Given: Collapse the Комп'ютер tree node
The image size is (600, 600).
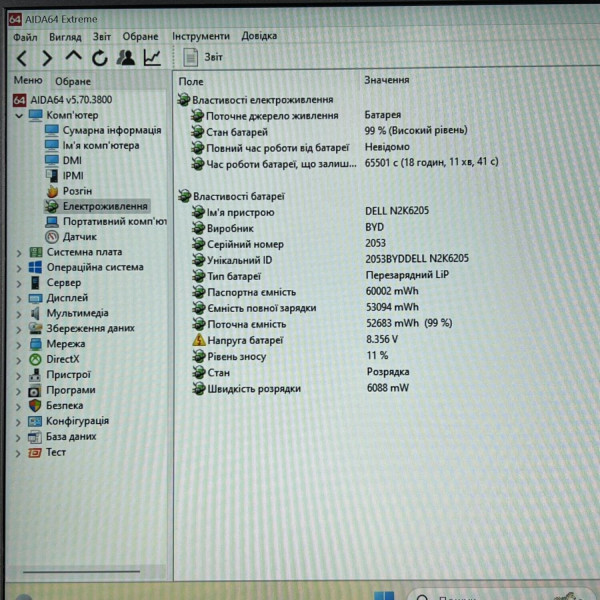Looking at the screenshot, I should click(x=19, y=116).
